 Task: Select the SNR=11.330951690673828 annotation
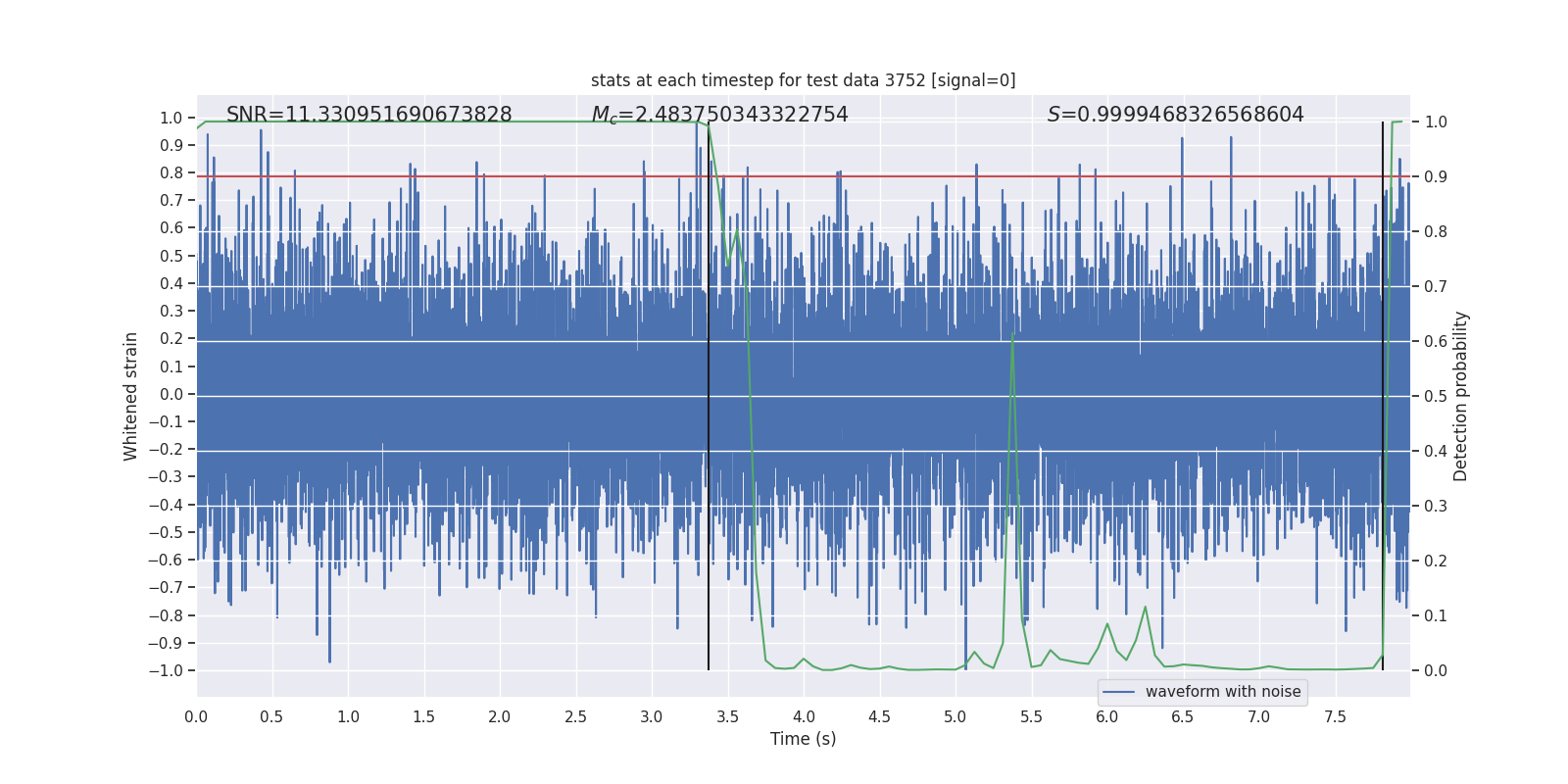(369, 115)
